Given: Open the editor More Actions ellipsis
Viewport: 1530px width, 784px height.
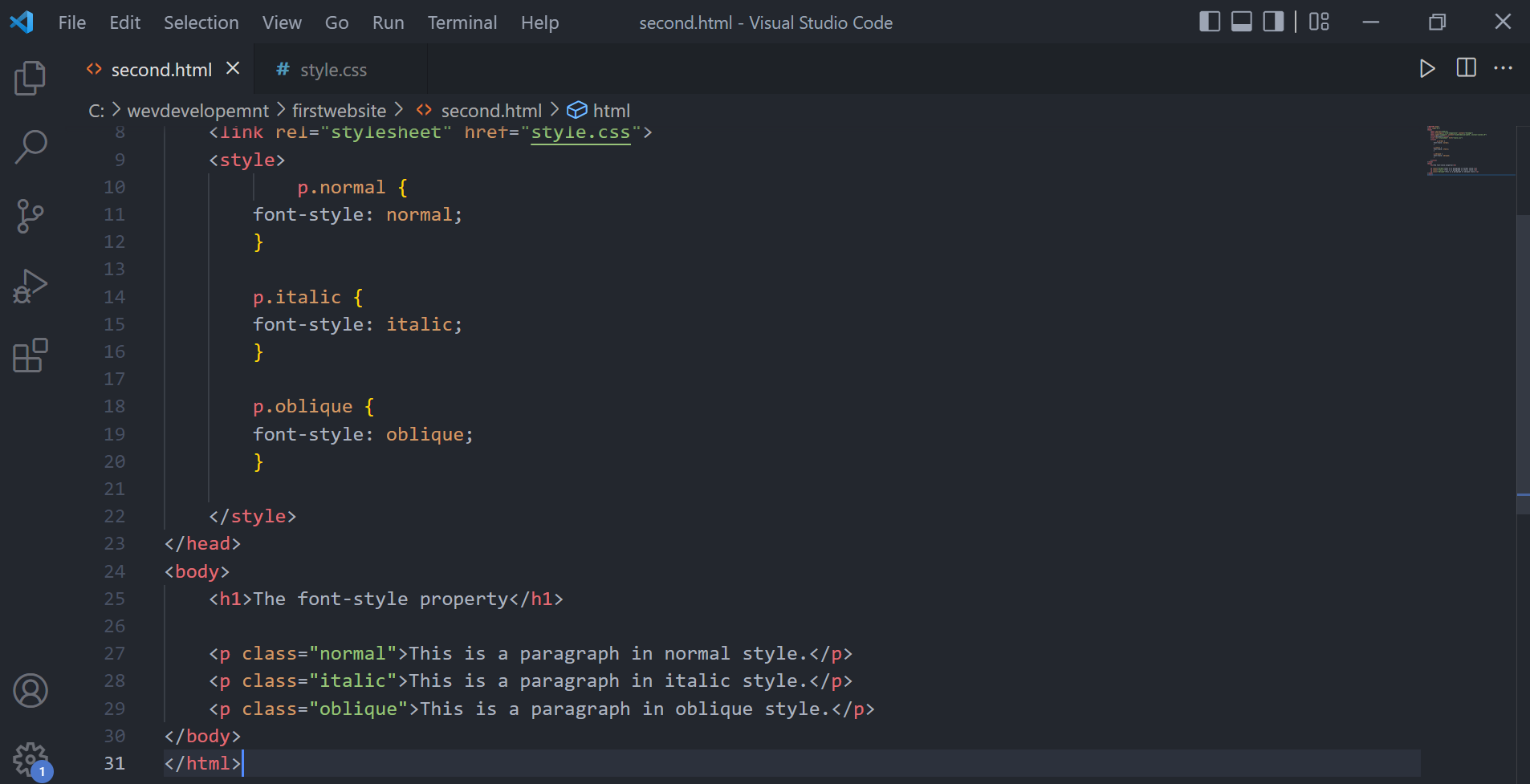Looking at the screenshot, I should (1504, 68).
